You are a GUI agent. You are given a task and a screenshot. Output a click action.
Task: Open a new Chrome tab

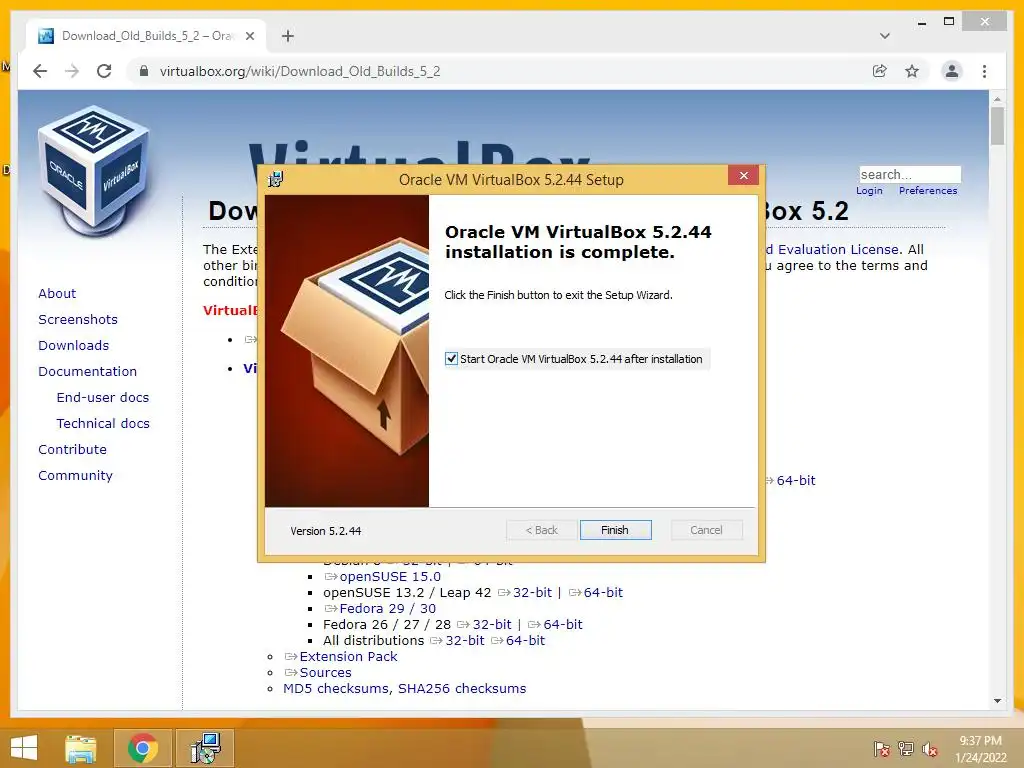(288, 36)
